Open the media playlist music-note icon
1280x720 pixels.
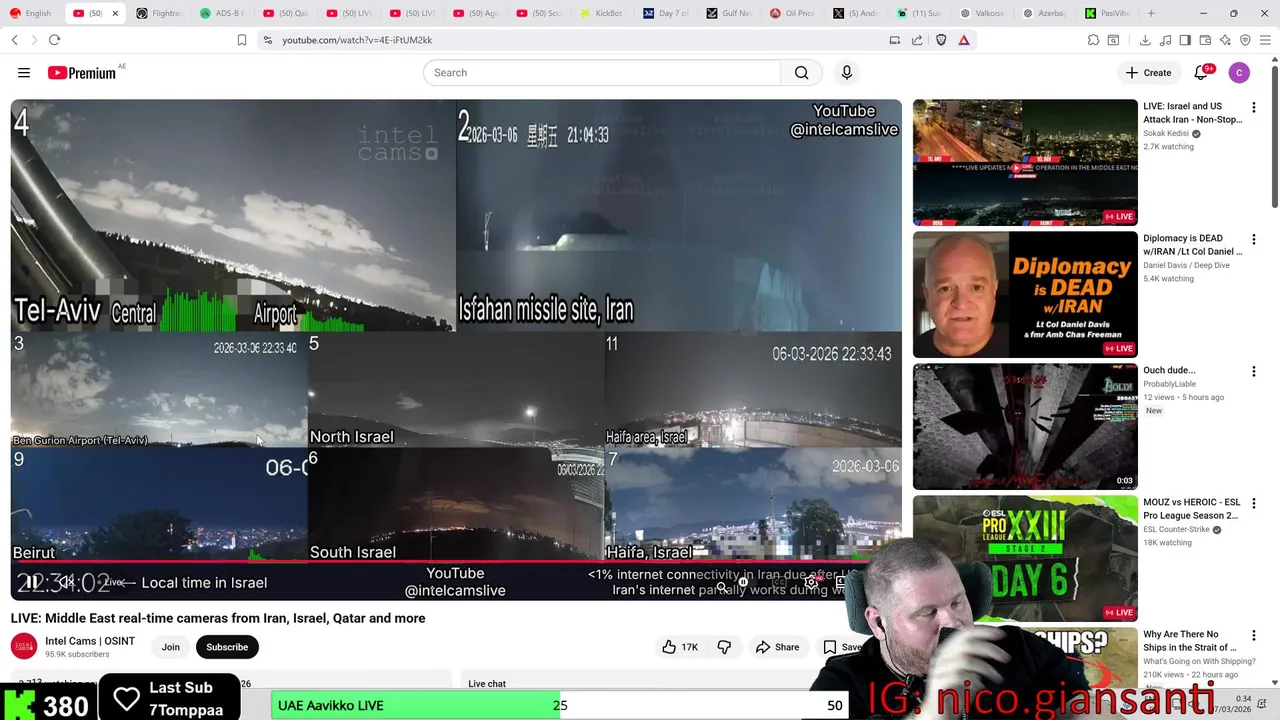[1165, 40]
